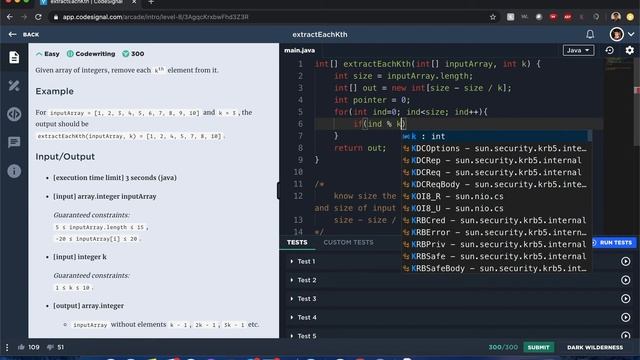640x360 pixels.
Task: Expand Test 5 row
Action: (291, 336)
